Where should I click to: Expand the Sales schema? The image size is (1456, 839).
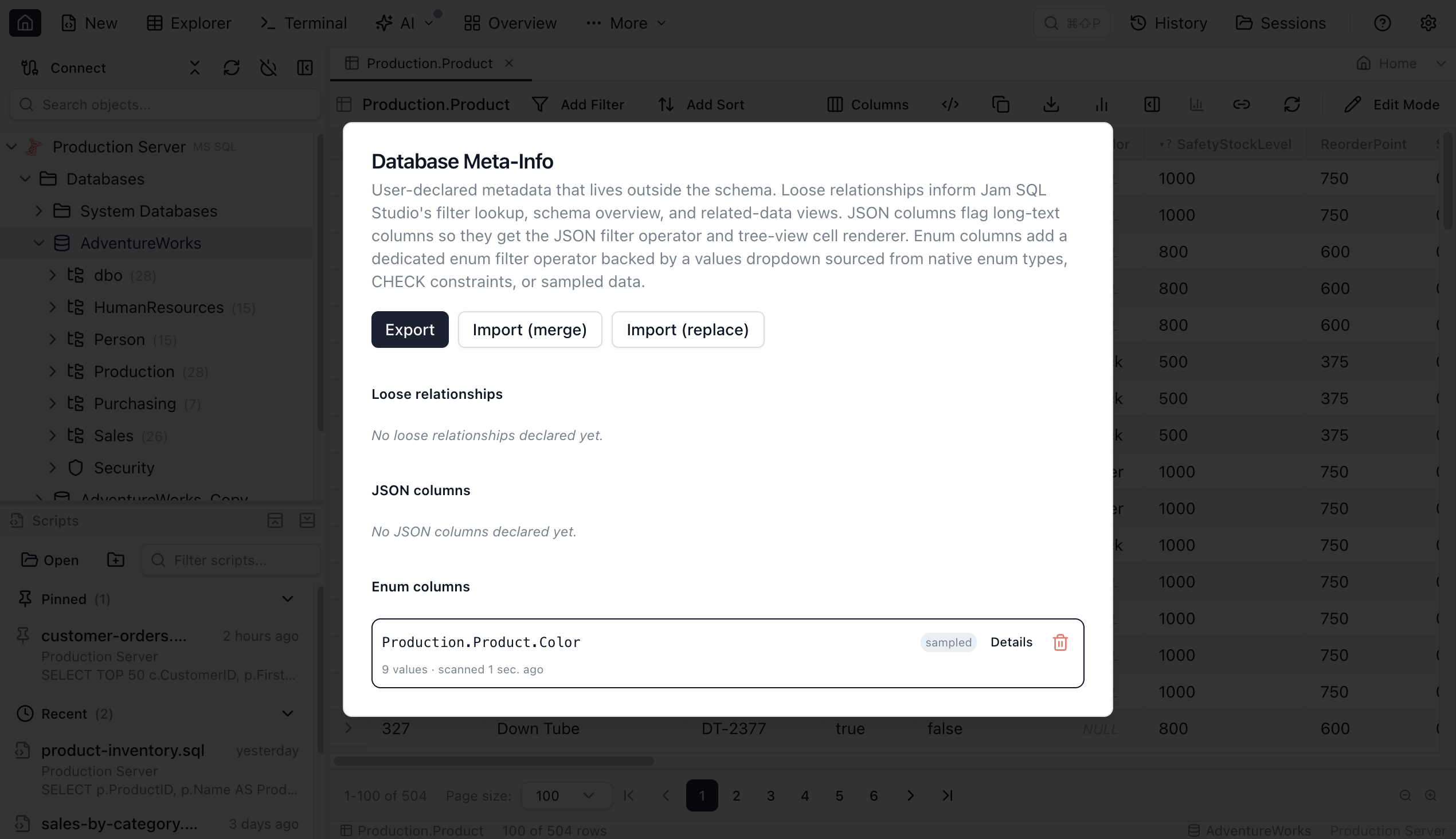point(53,436)
